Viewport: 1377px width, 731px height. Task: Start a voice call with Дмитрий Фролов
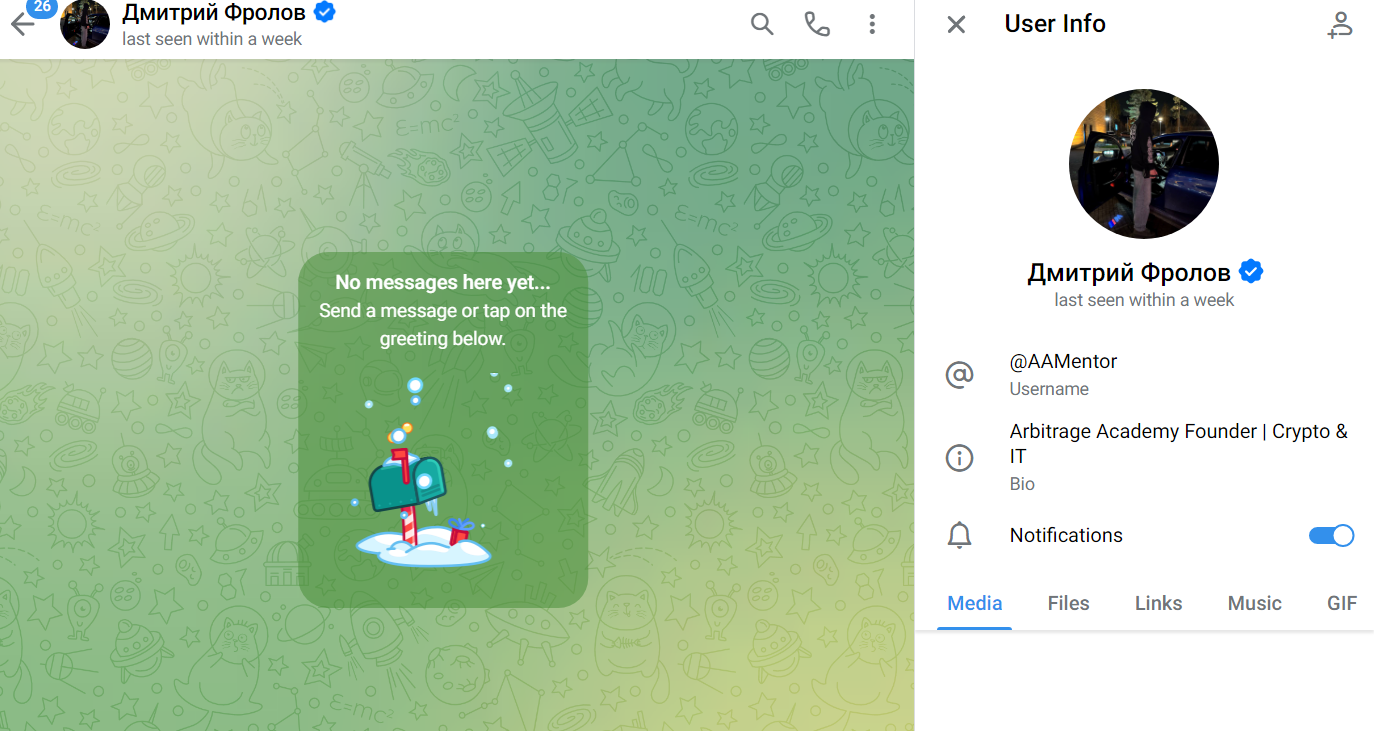[x=817, y=24]
